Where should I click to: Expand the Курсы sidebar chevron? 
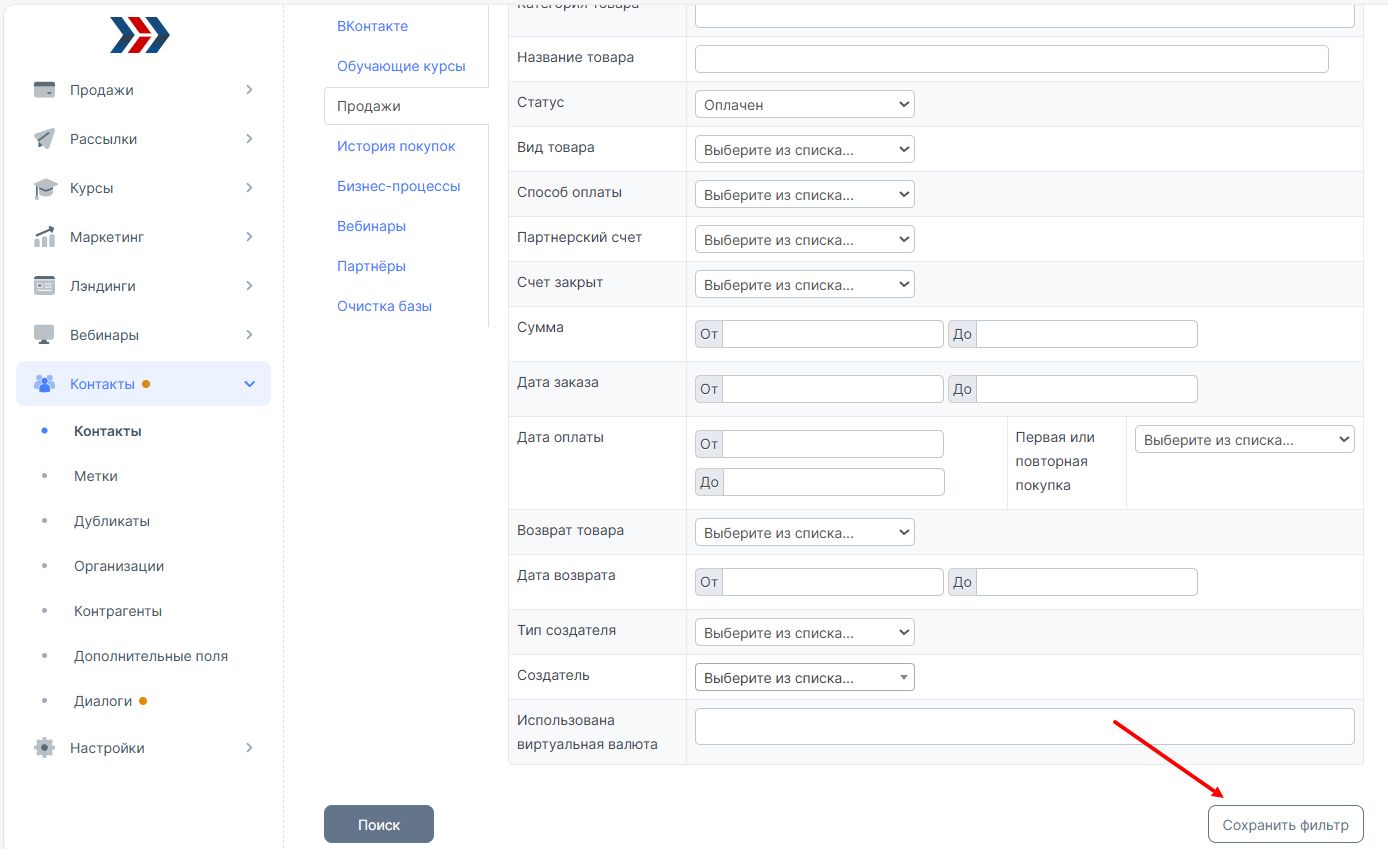[x=249, y=188]
